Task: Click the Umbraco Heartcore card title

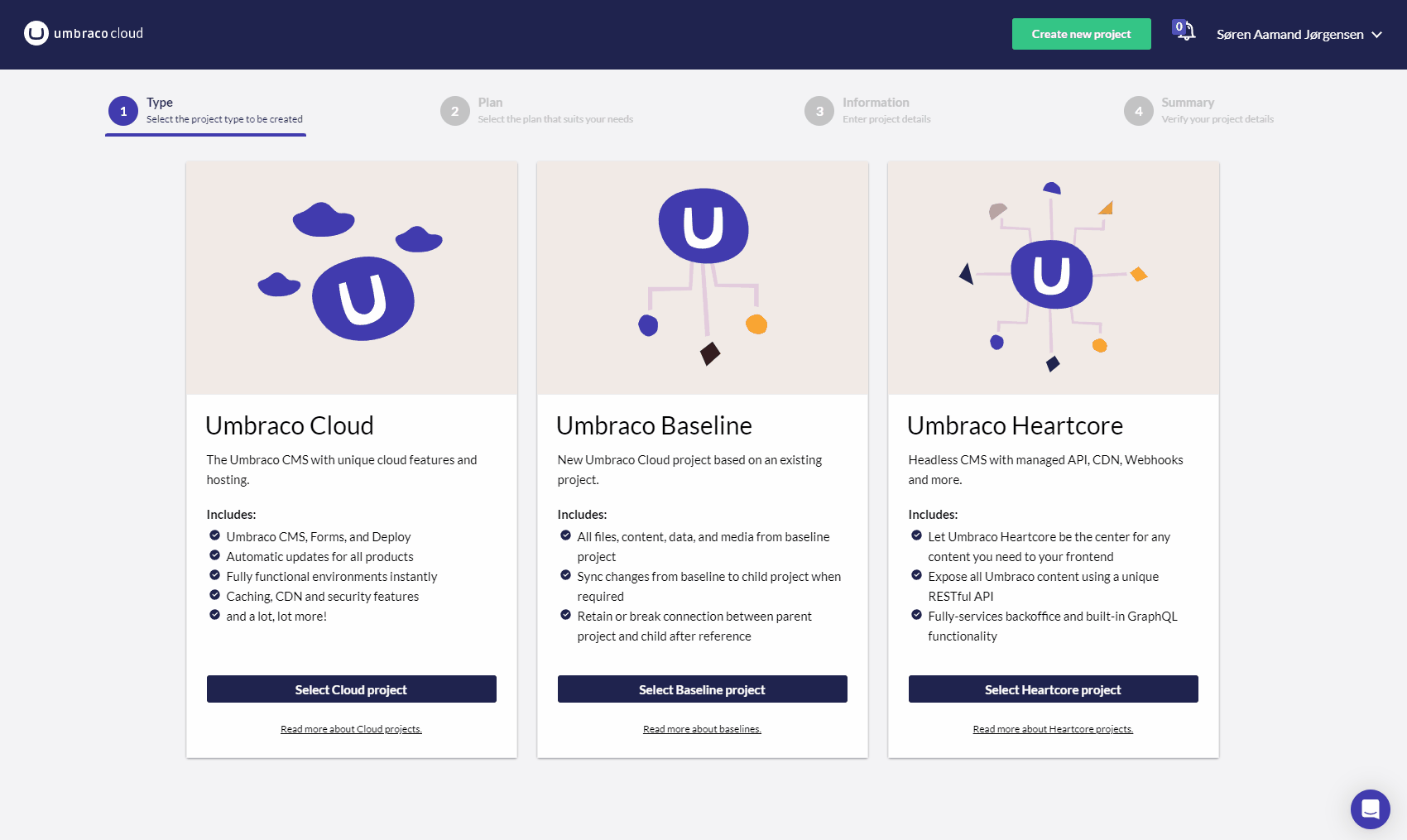Action: click(x=1015, y=425)
